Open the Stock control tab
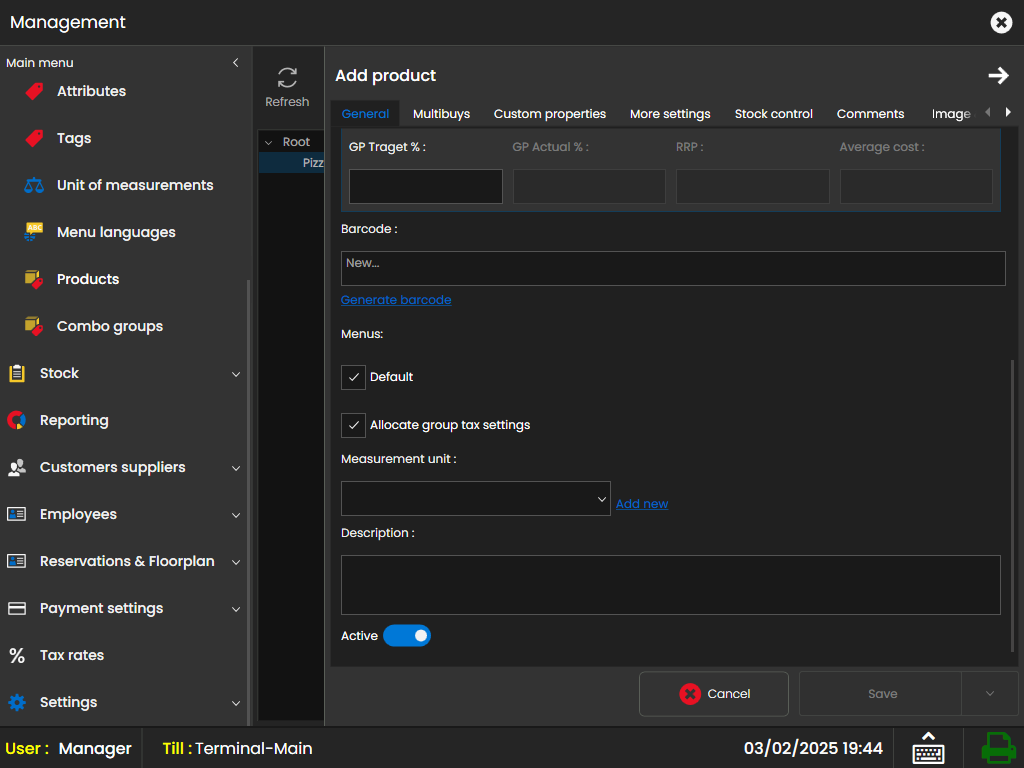The image size is (1024, 768). [x=773, y=114]
